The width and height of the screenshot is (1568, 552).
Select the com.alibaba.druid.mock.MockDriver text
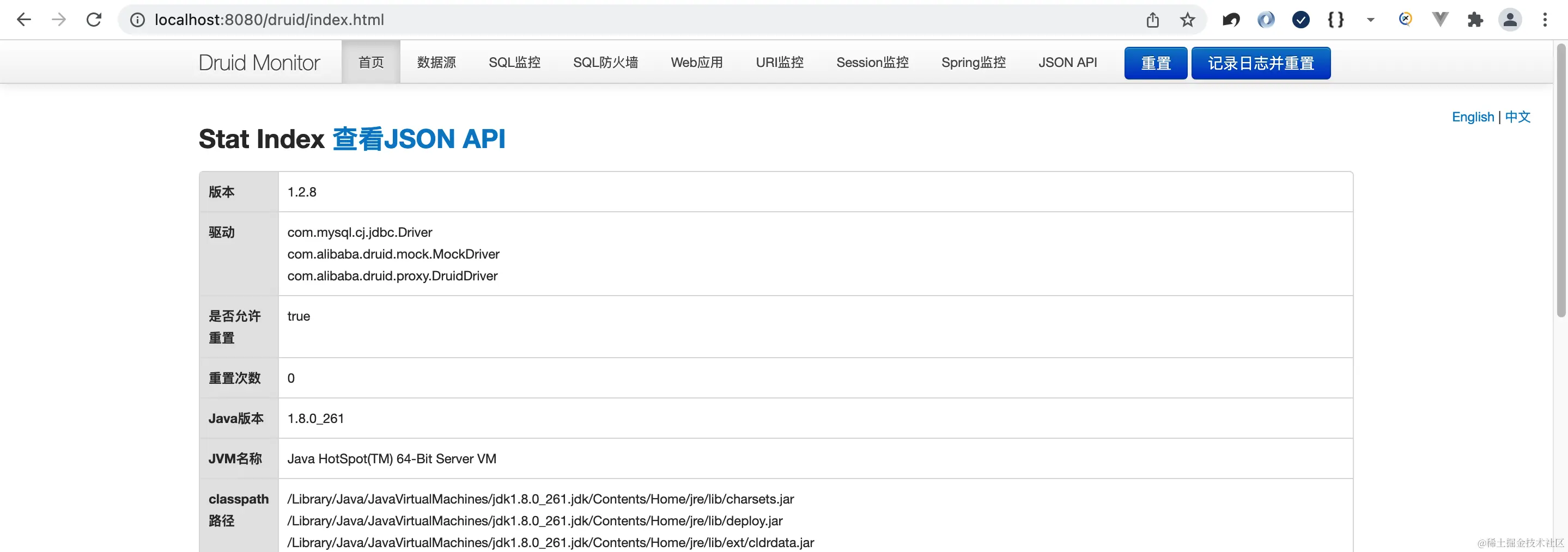[x=393, y=254]
